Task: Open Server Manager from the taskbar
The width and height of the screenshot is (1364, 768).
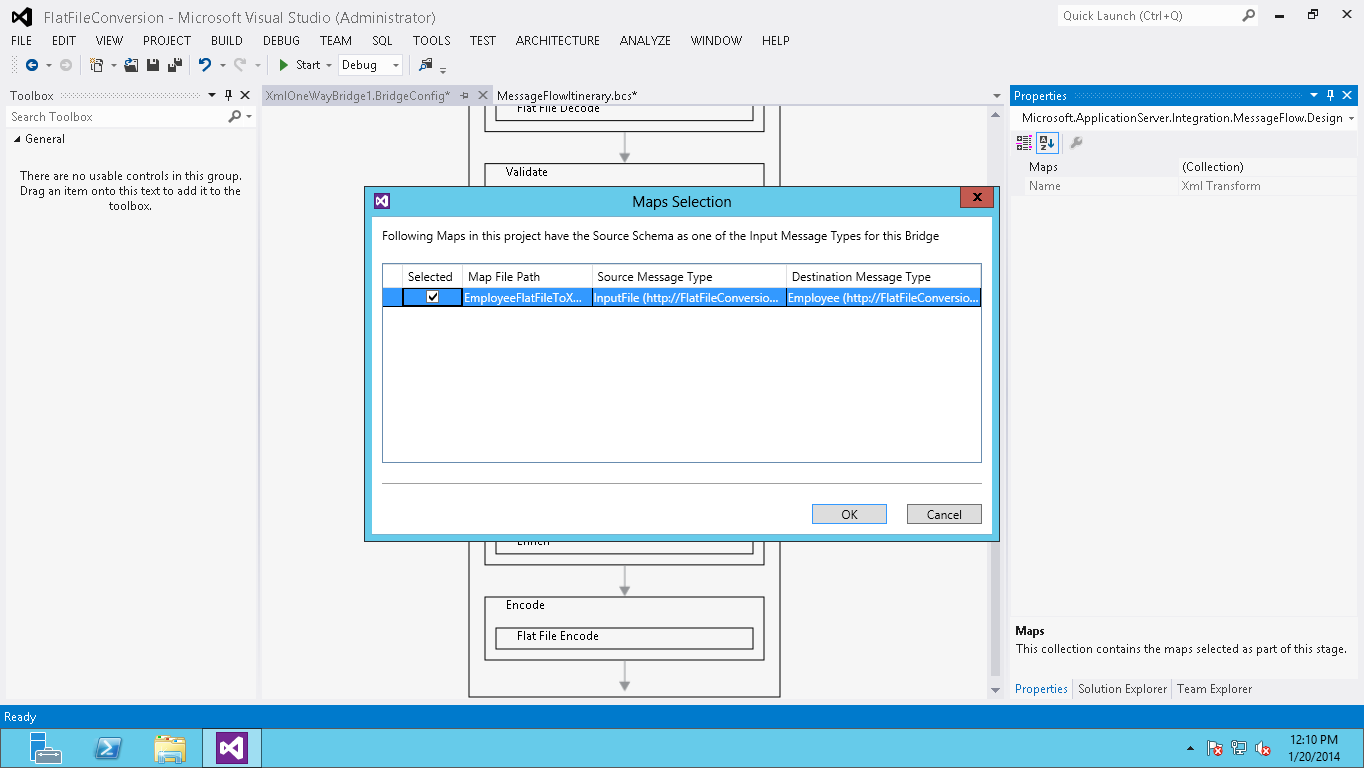Action: click(46, 747)
